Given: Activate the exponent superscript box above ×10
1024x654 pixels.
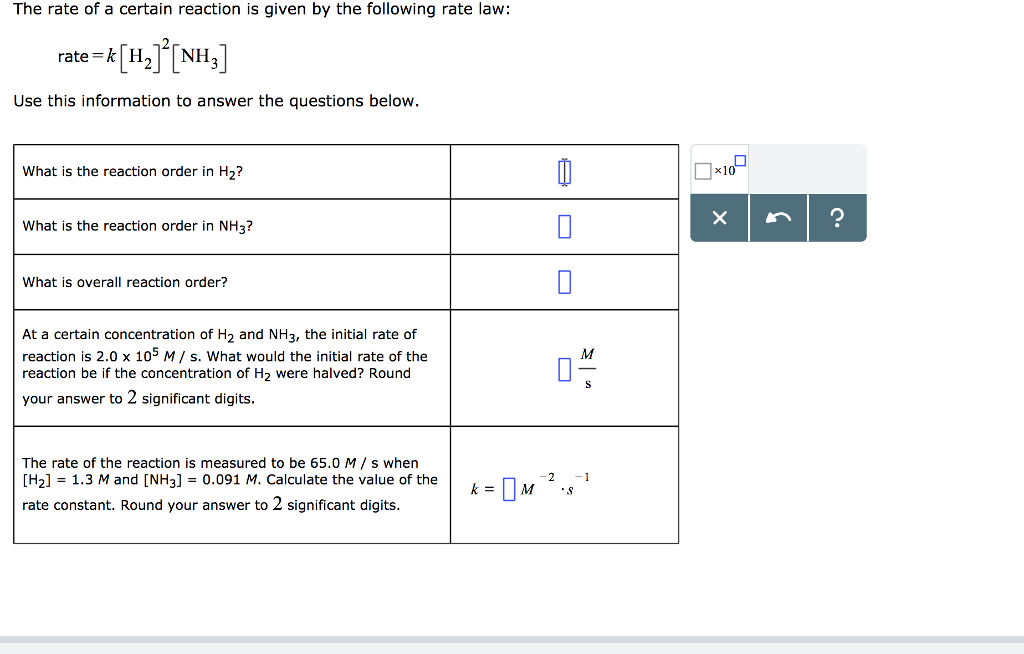Looking at the screenshot, I should 738,159.
